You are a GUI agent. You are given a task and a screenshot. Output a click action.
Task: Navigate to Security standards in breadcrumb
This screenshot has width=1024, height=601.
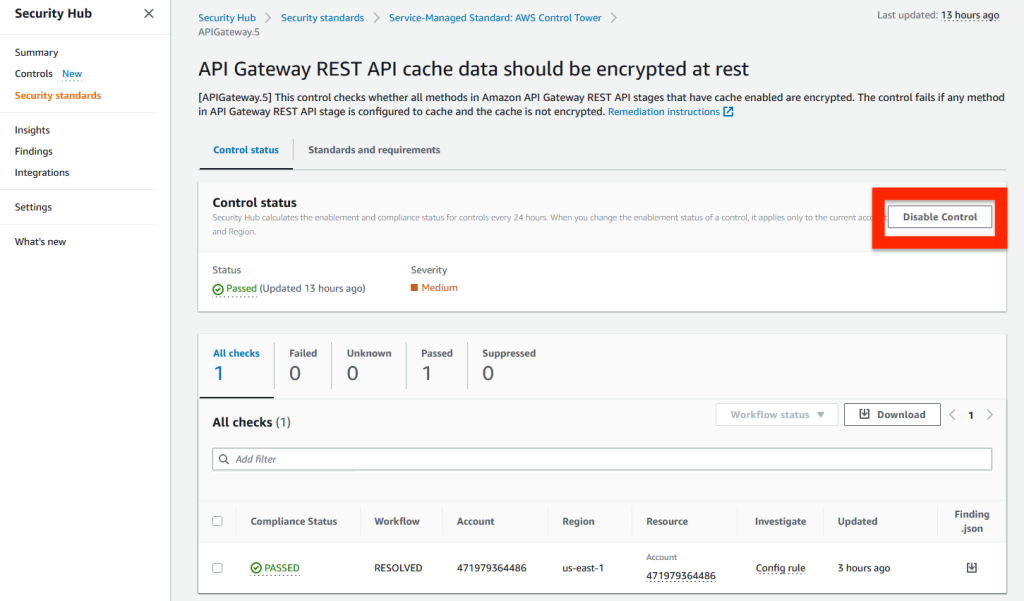pyautogui.click(x=322, y=18)
